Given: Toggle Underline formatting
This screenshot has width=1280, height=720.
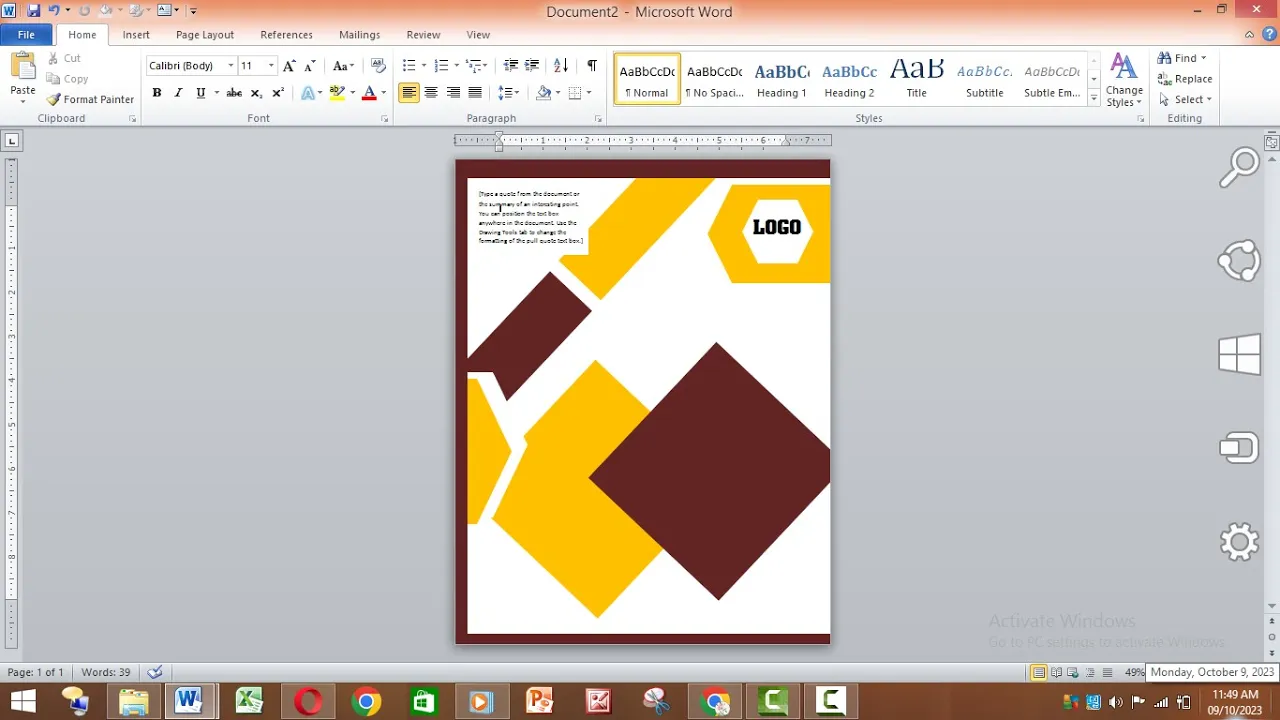Looking at the screenshot, I should [x=200, y=93].
